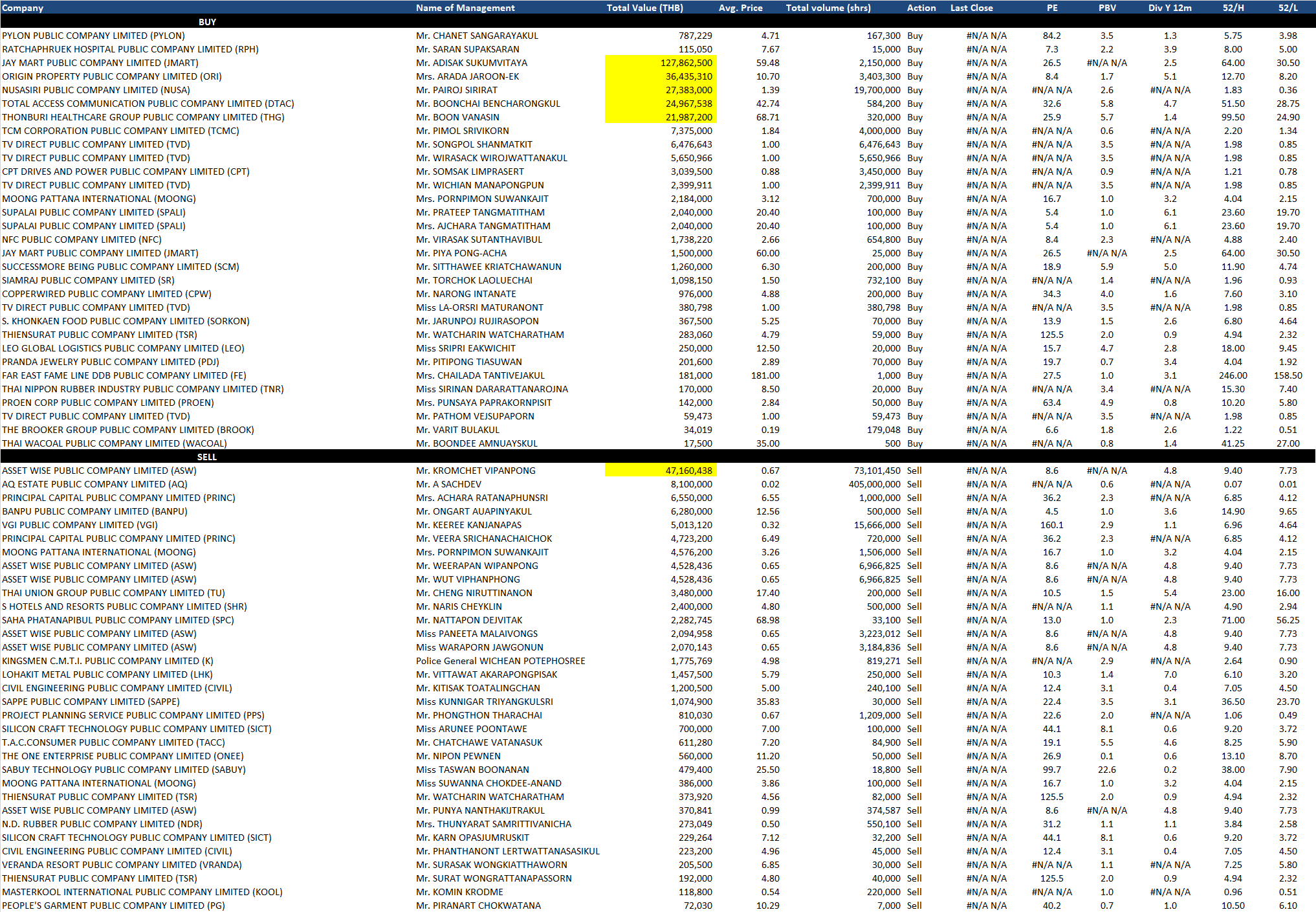Click T.A.C.CONSUMER (TACC) company cell
The image size is (1316, 912).
coord(113,742)
